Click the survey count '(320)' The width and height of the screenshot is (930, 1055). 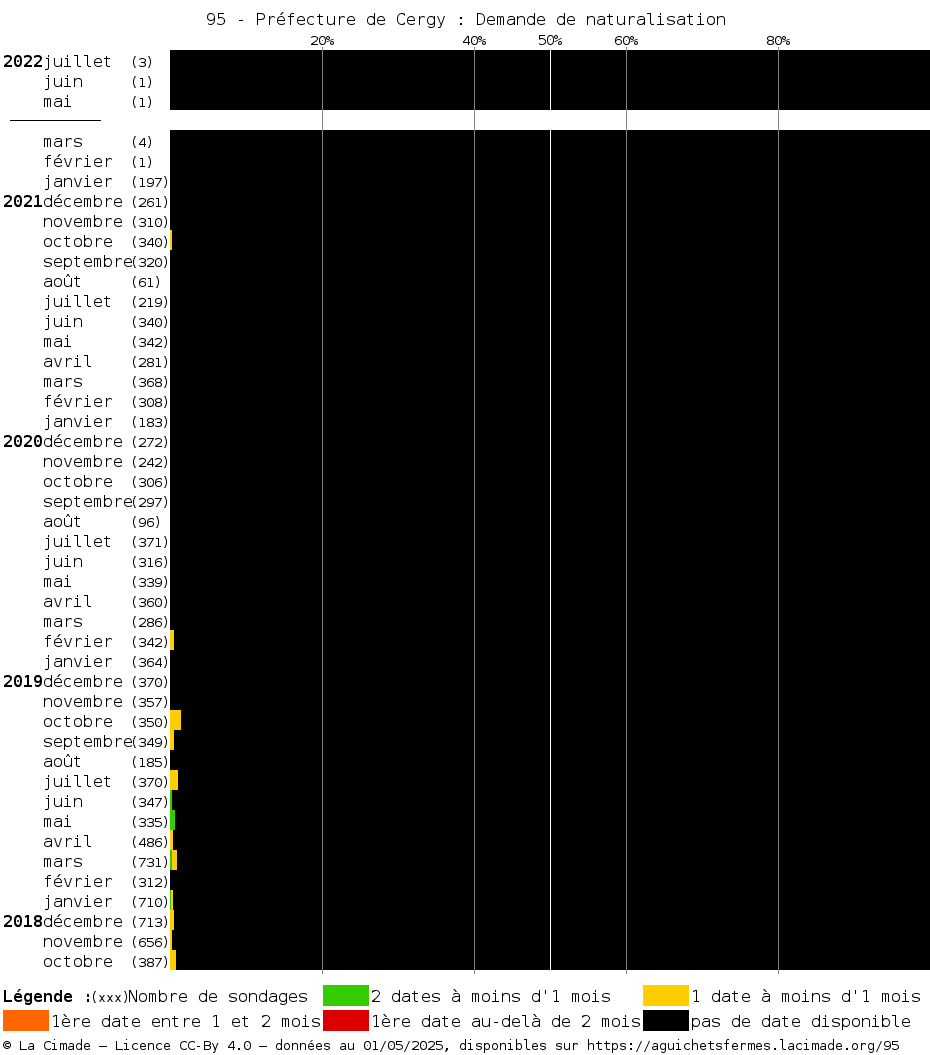[x=150, y=262]
